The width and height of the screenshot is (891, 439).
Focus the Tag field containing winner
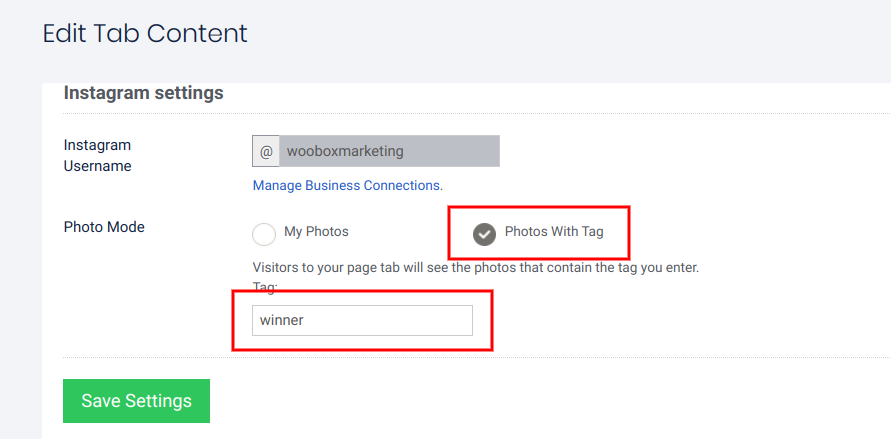tap(362, 321)
